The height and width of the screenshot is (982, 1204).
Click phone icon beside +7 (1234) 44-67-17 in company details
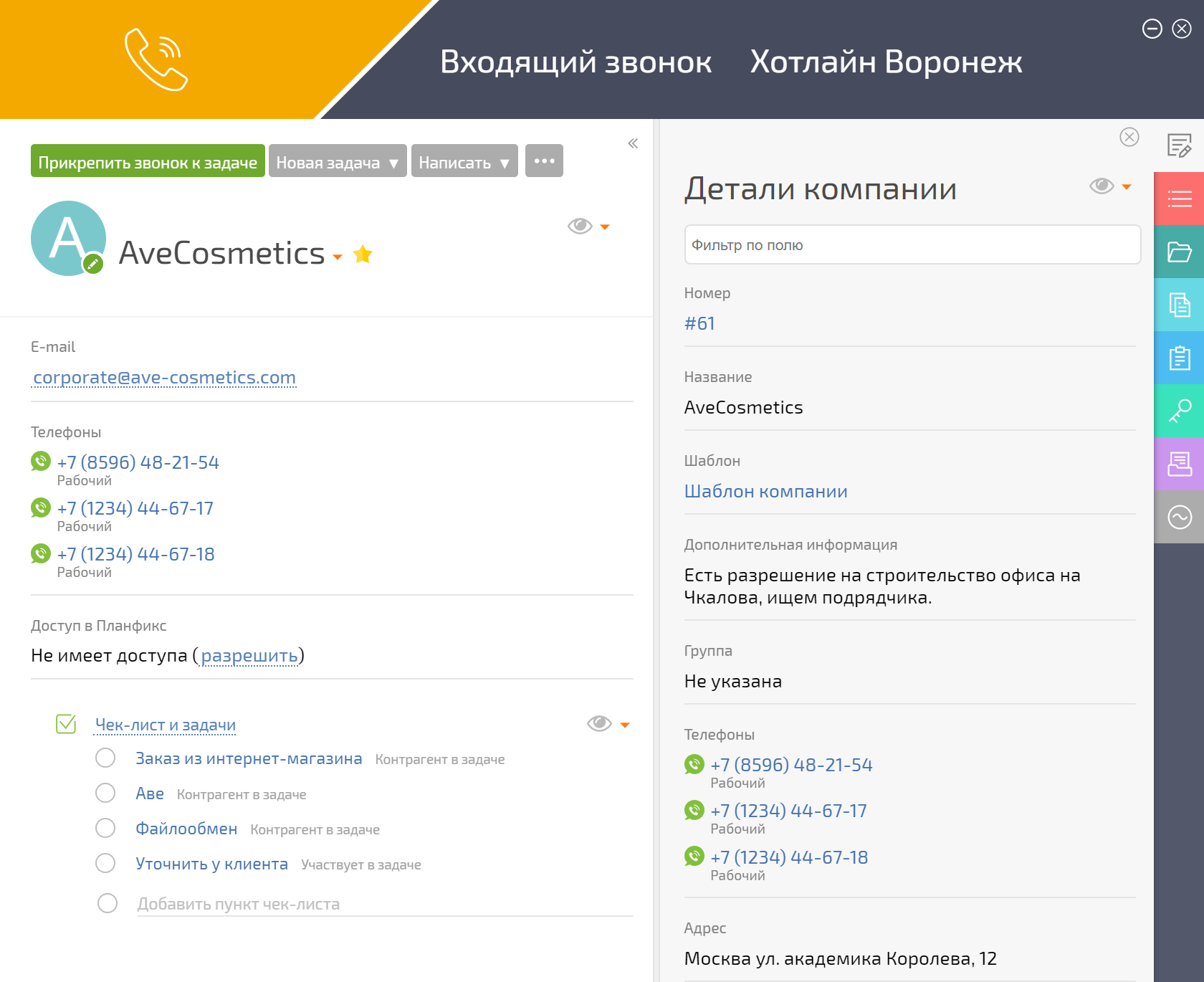(694, 810)
